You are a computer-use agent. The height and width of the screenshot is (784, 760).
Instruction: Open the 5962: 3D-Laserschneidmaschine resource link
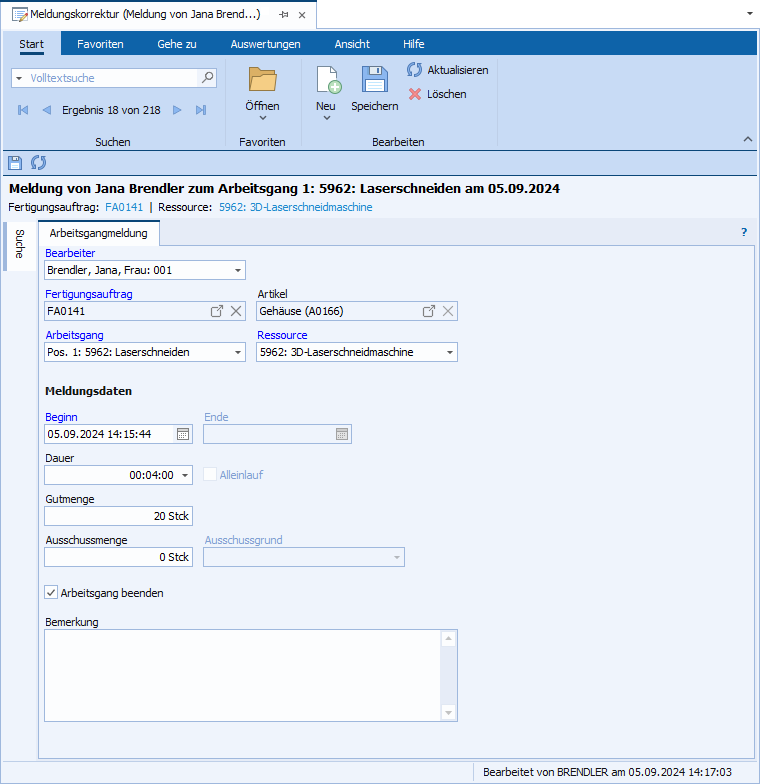(x=295, y=207)
